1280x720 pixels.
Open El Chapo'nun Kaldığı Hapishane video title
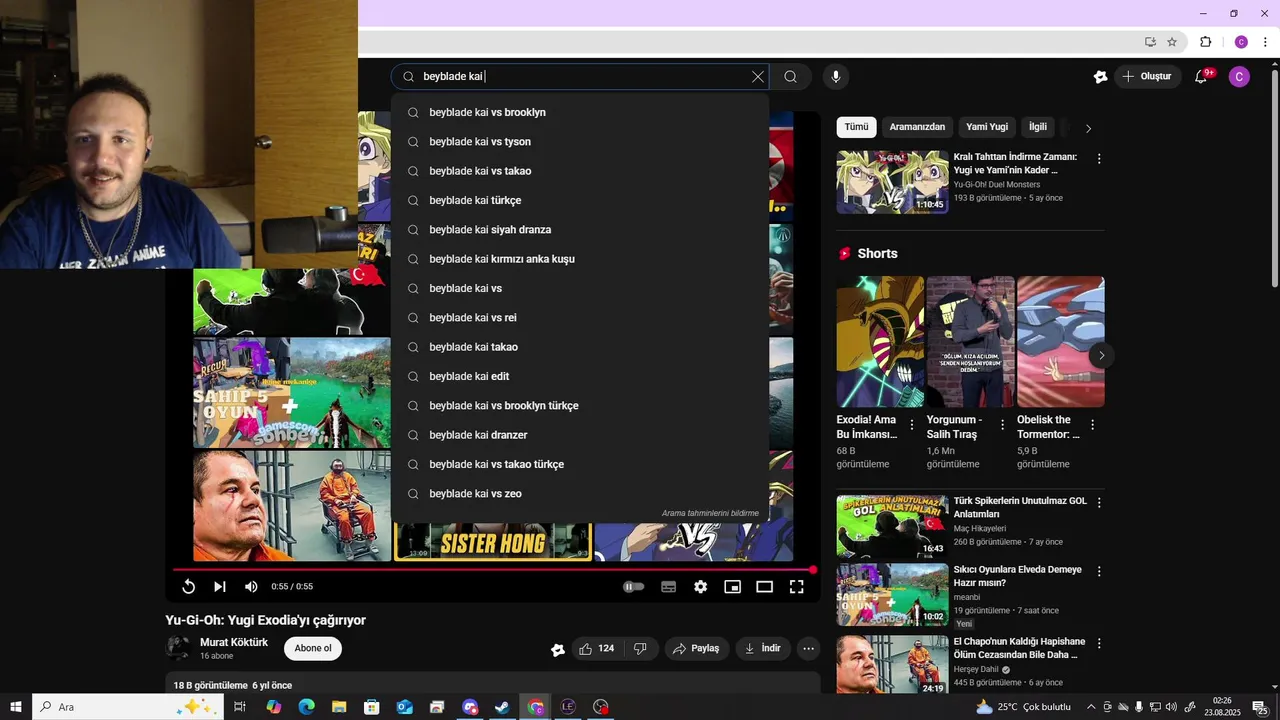pyautogui.click(x=1019, y=648)
